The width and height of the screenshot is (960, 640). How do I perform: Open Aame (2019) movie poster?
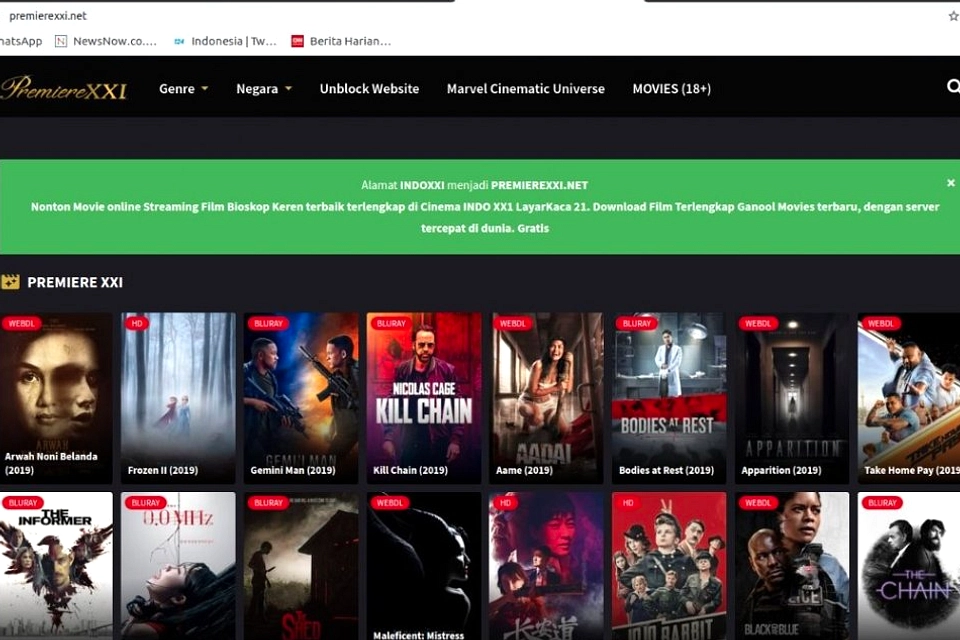coord(546,398)
